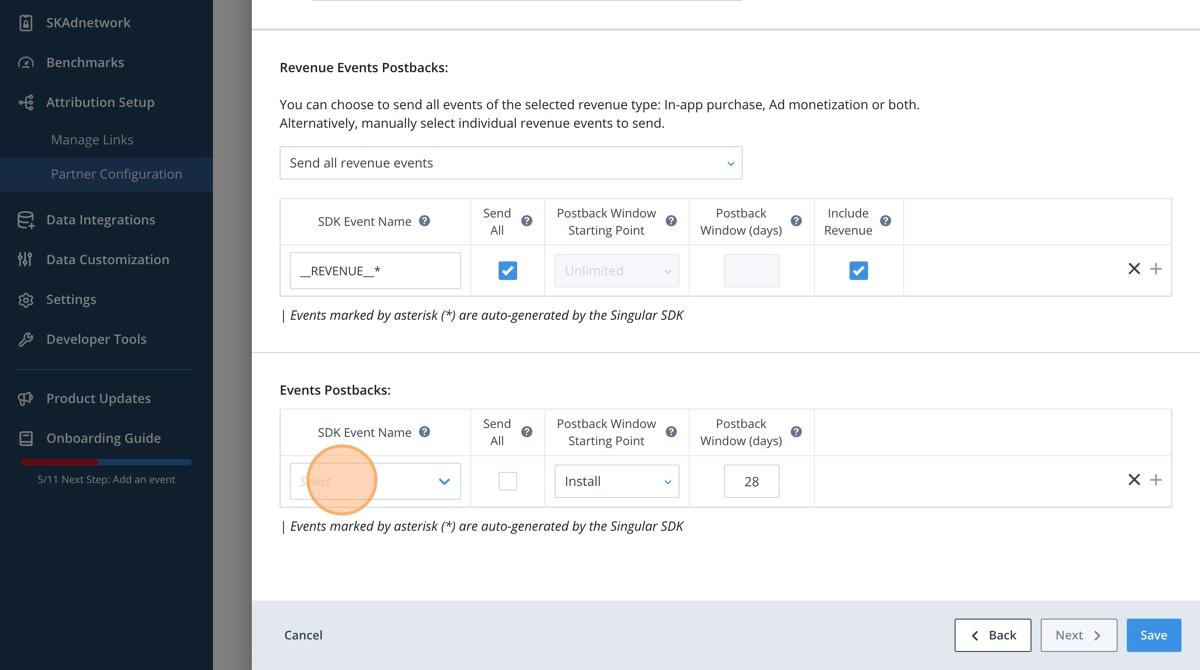1200x670 pixels.
Task: Remove the __REVENUE__ event row with X icon
Action: point(1134,269)
